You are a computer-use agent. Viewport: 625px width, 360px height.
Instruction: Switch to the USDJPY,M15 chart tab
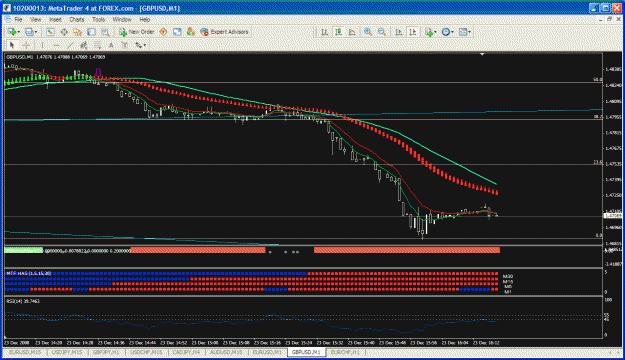click(67, 352)
